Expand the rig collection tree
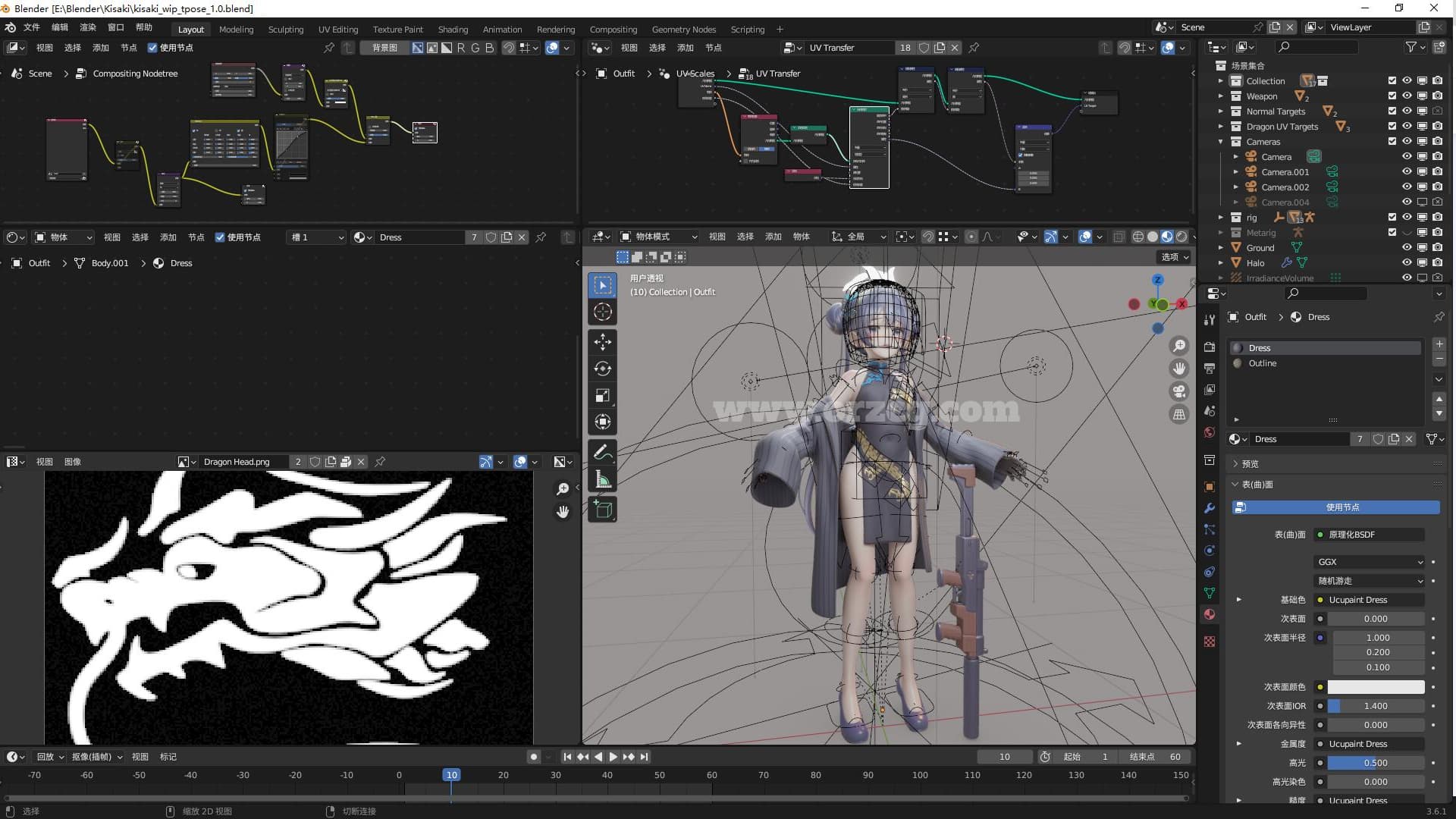The width and height of the screenshot is (1456, 819). [1220, 218]
